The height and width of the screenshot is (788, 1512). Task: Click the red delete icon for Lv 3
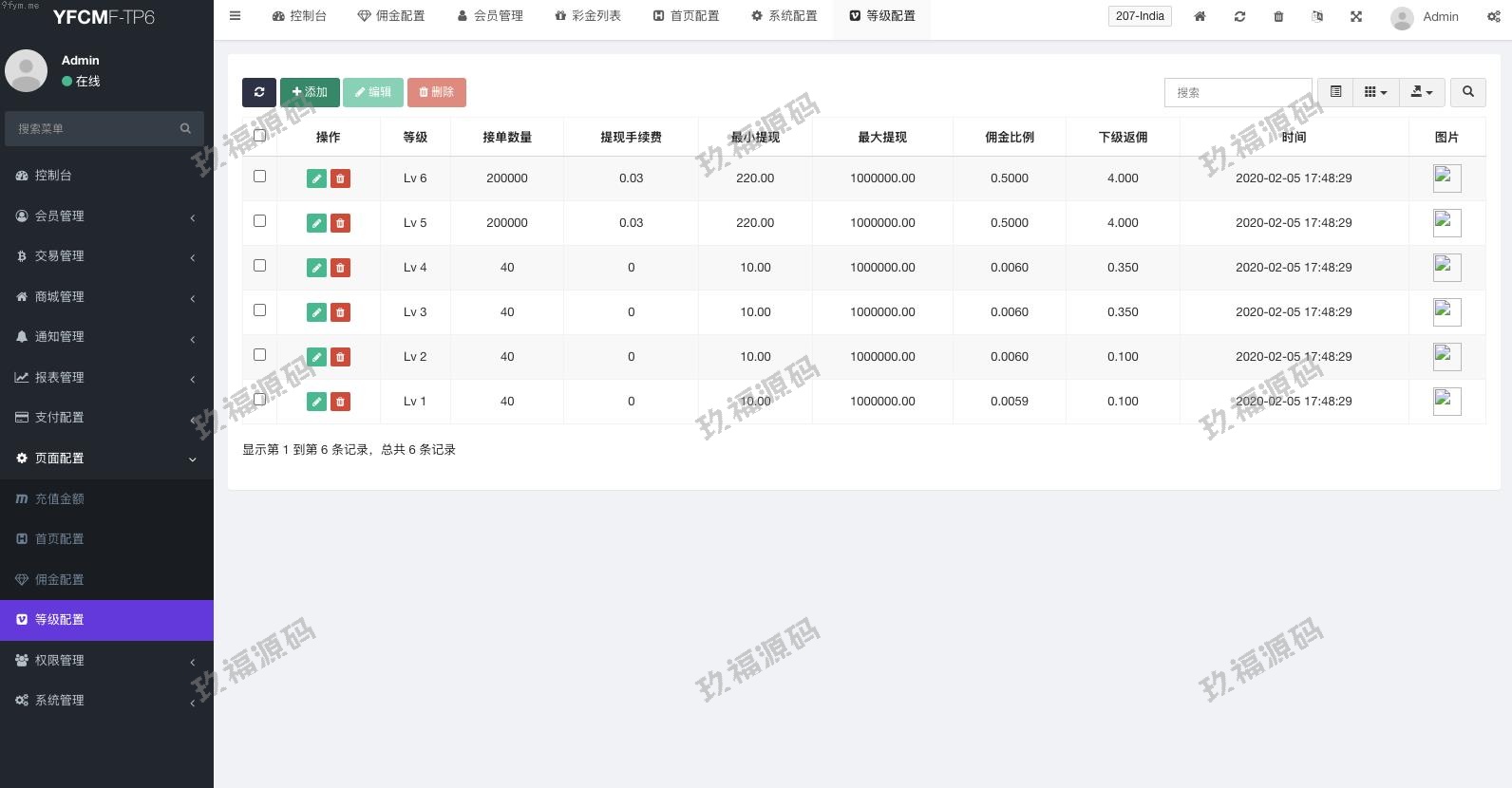point(340,312)
